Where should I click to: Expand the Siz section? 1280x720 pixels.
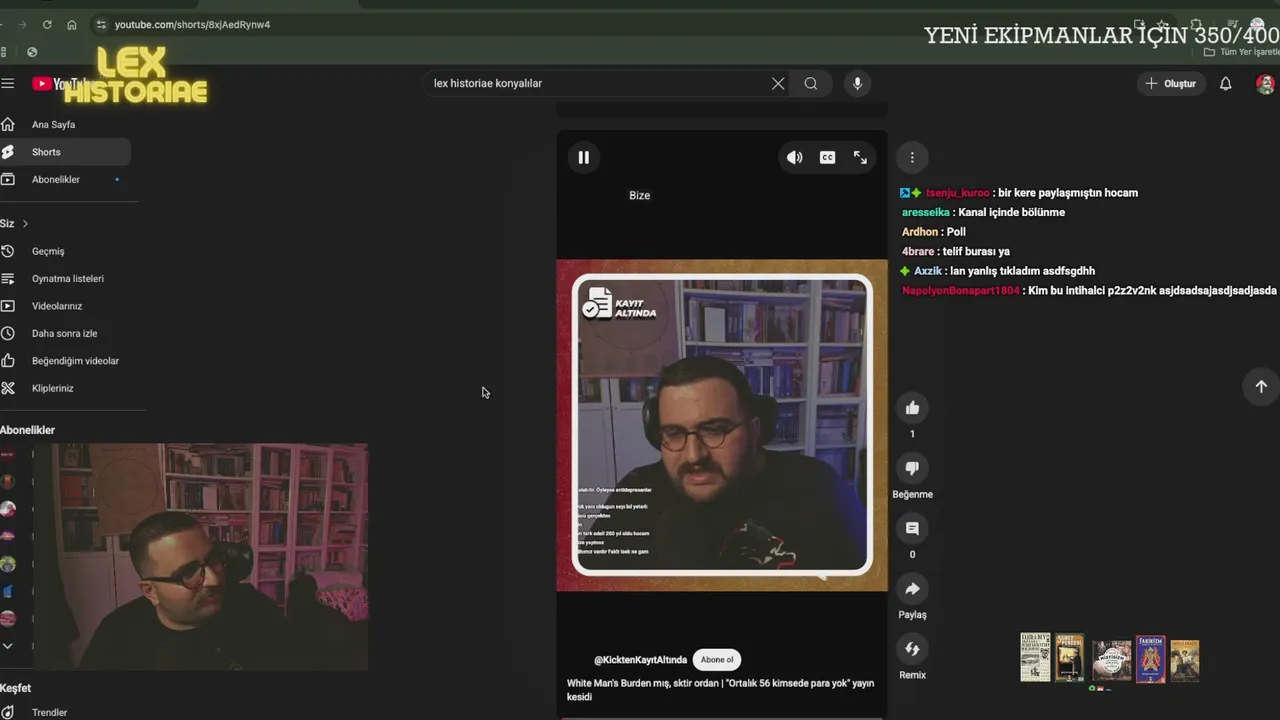click(x=15, y=223)
